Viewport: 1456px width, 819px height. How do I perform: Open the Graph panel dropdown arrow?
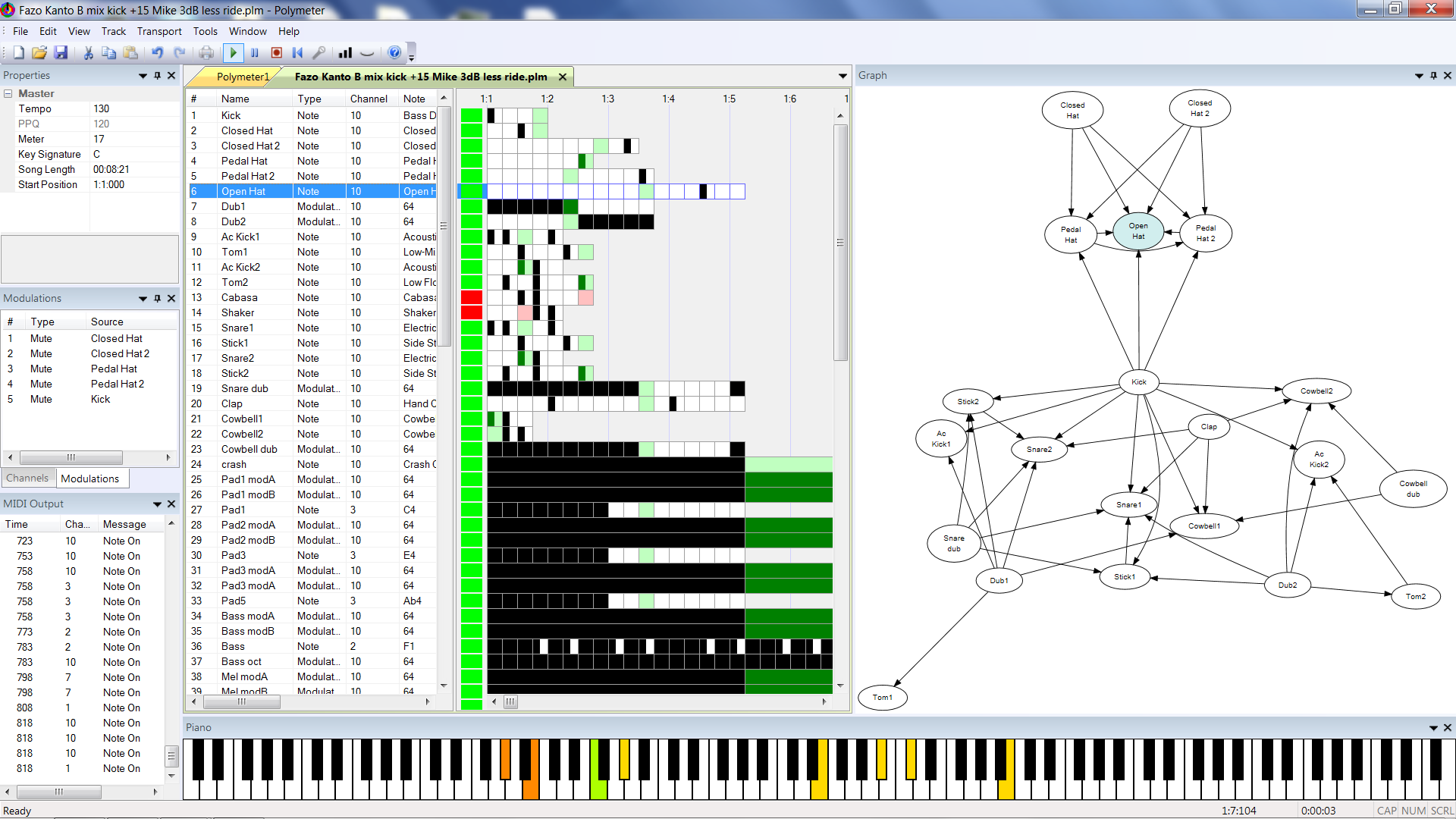(1418, 76)
